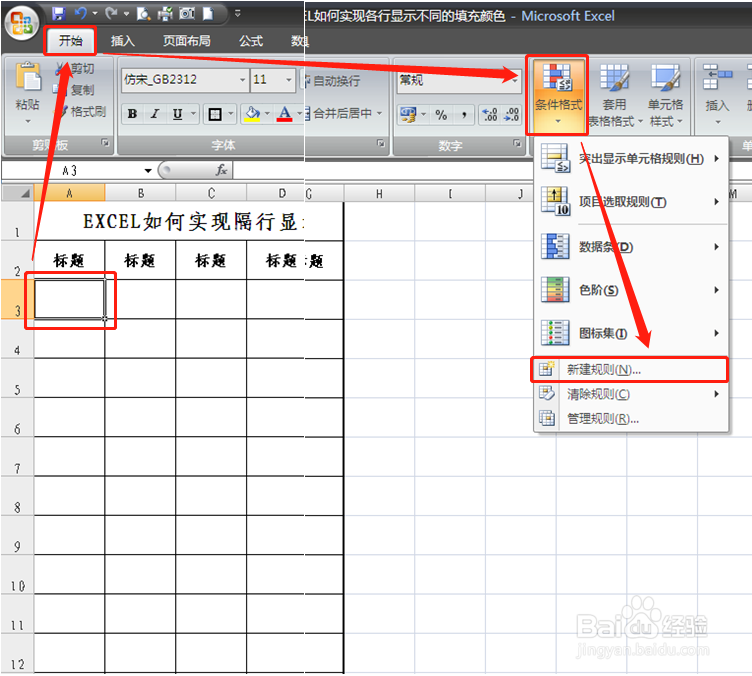Apply cell borders button
752x676 pixels.
(x=215, y=114)
